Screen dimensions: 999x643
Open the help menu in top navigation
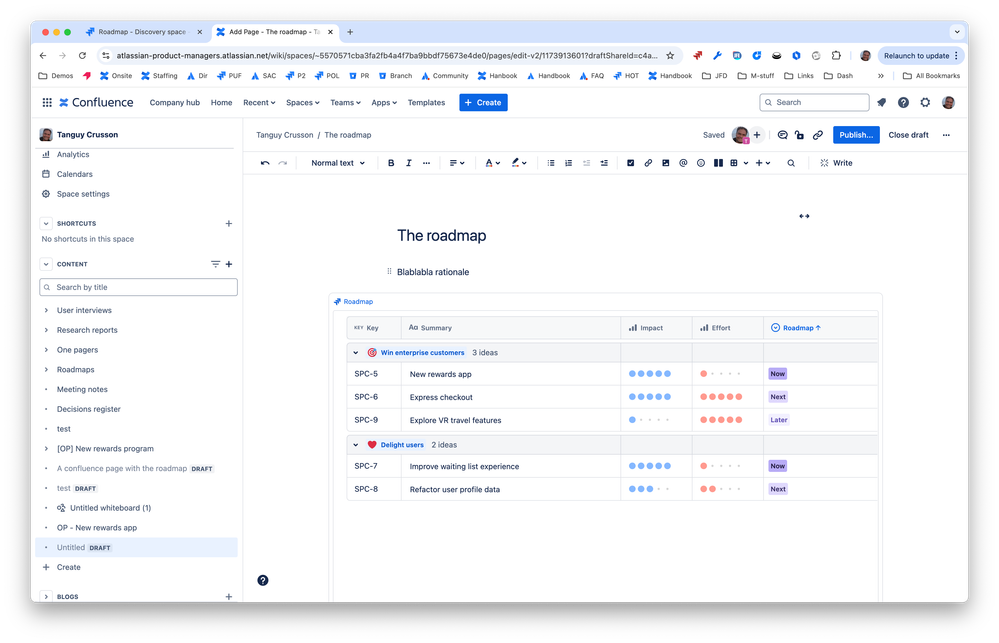pyautogui.click(x=903, y=103)
